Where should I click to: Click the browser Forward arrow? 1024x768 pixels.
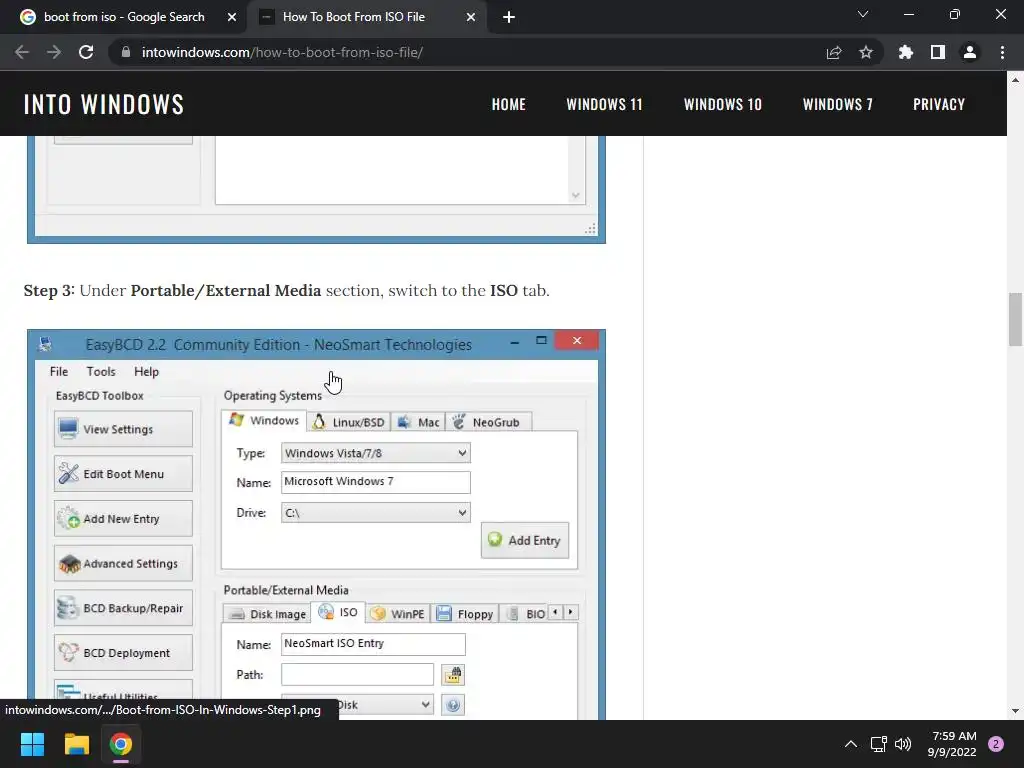click(54, 52)
